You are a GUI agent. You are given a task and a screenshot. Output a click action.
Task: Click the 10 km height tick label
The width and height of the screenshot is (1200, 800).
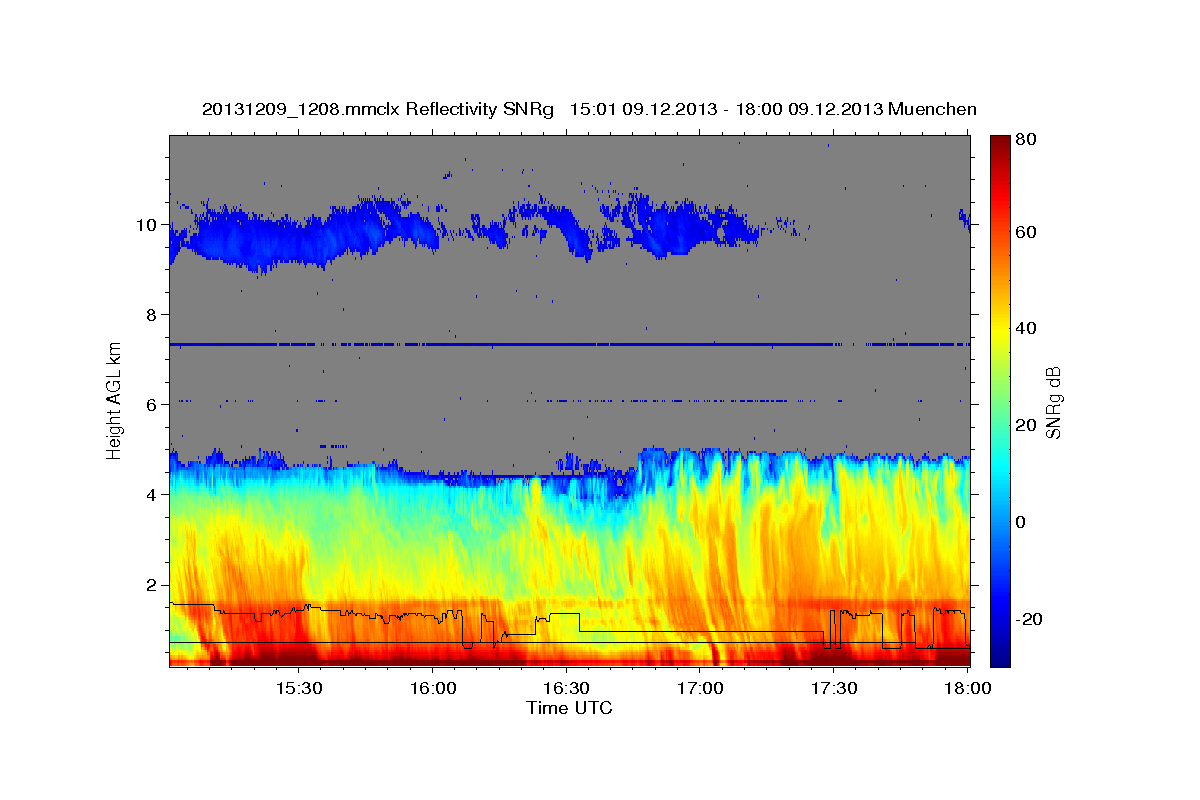pyautogui.click(x=145, y=225)
